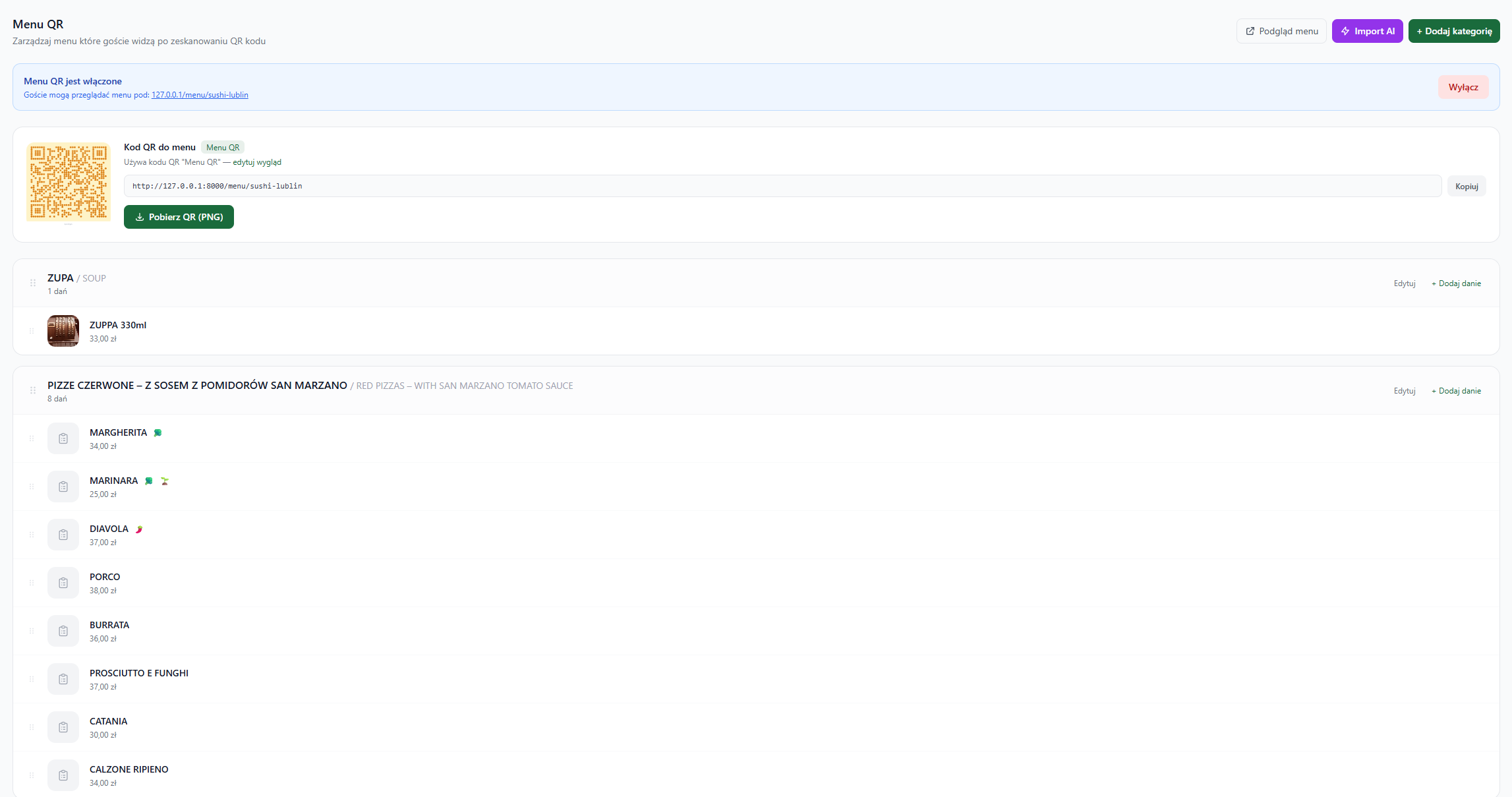1512x797 pixels.
Task: Click the menu URL text field
Action: point(782,186)
